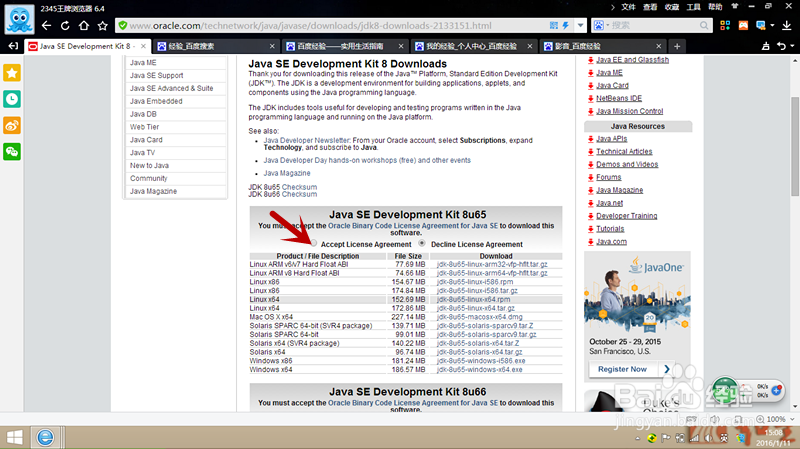Screen dimensions: 800x449
Task: Open Java SE Support in left navigation
Action: (x=156, y=76)
